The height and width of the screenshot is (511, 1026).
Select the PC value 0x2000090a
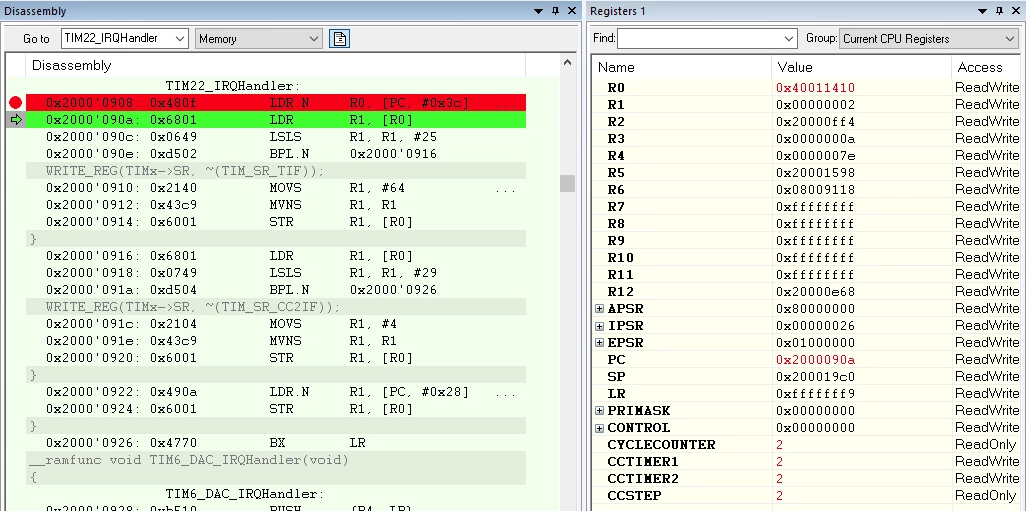(815, 359)
